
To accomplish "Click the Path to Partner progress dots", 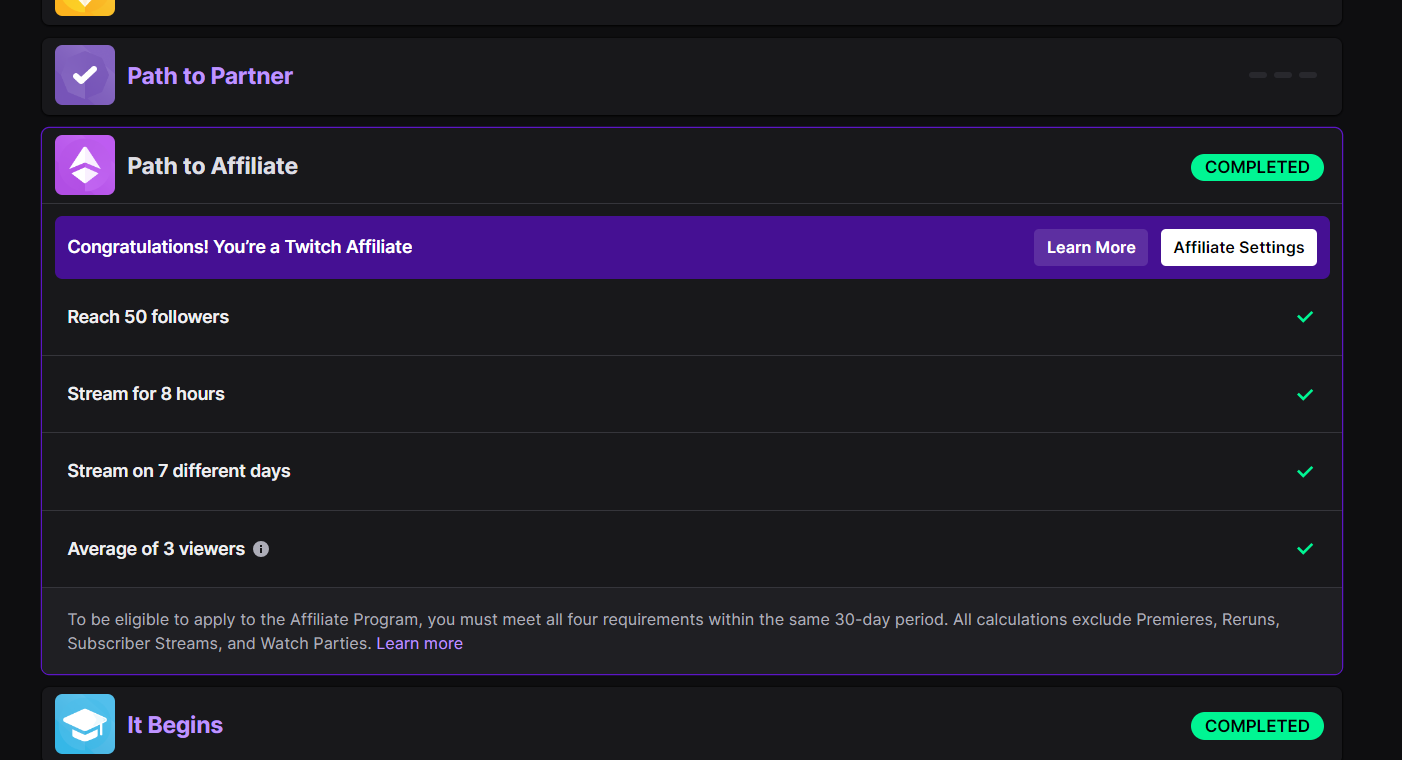I will [x=1282, y=75].
